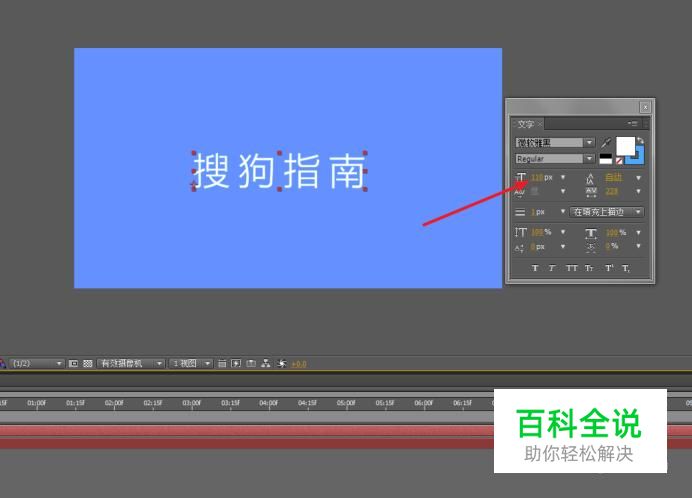Image resolution: width=692 pixels, height=498 pixels.
Task: Toggle All Caps text style
Action: click(572, 268)
